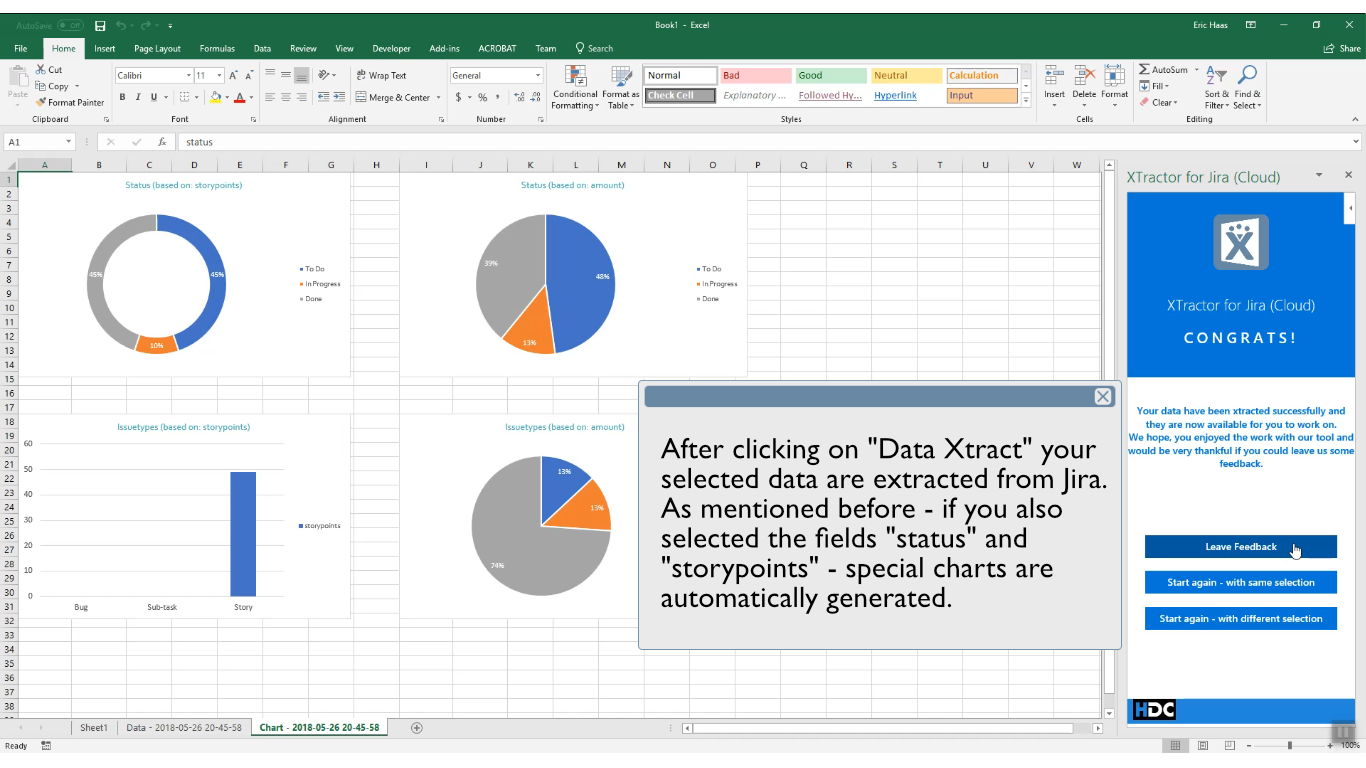Close the XTractor for Jira pane
1366x768 pixels.
pos(1348,175)
